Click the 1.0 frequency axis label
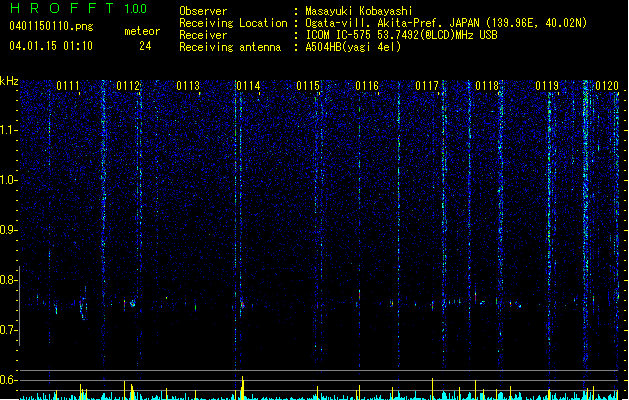Screen dimensions: 629x400 [8, 180]
